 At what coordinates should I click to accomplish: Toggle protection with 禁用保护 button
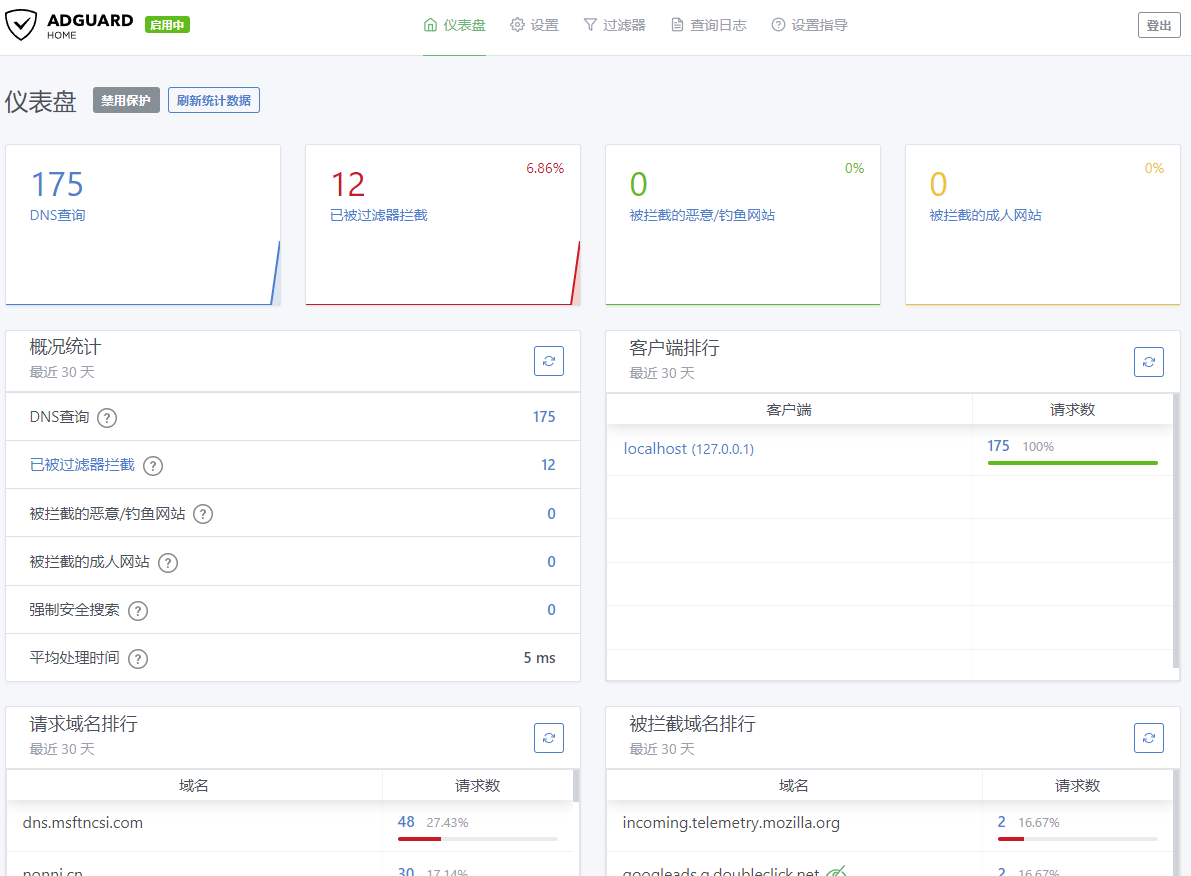pyautogui.click(x=126, y=100)
